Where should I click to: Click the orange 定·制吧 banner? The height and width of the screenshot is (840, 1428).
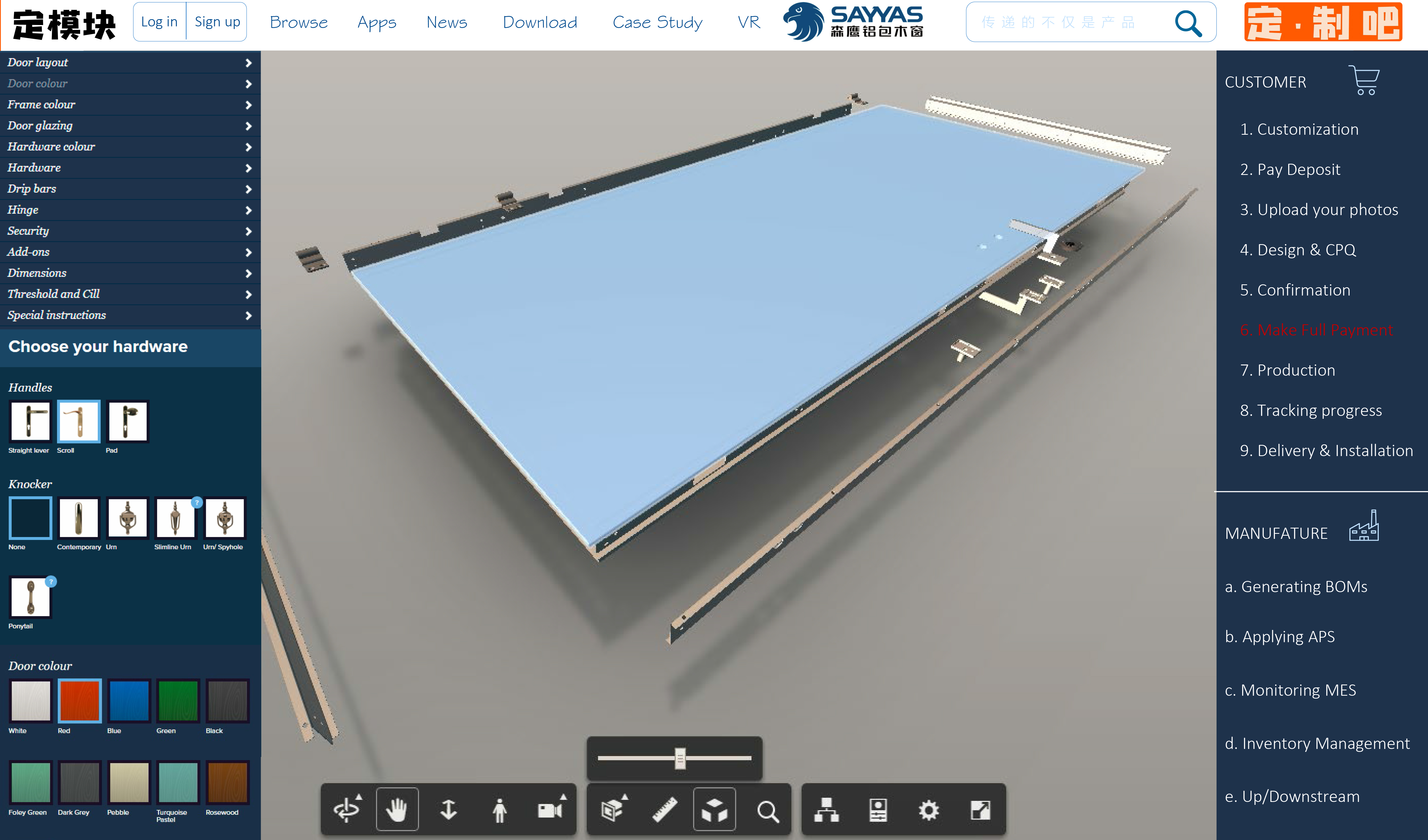click(x=1323, y=22)
